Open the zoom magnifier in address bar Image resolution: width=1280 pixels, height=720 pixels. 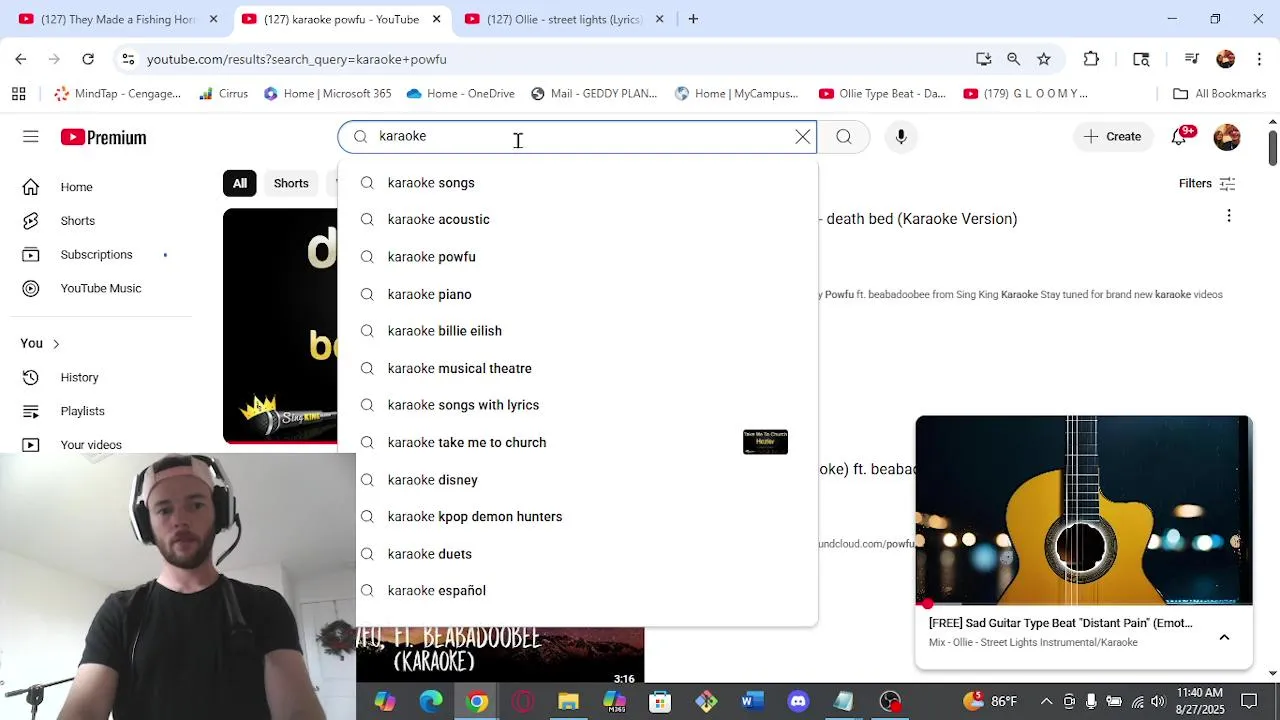click(x=1014, y=59)
